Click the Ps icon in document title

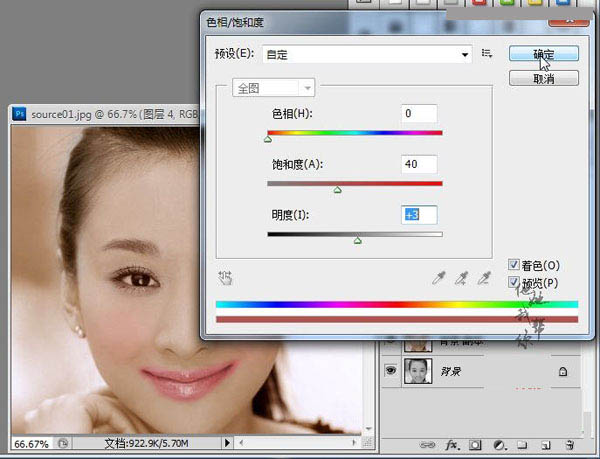pos(19,114)
